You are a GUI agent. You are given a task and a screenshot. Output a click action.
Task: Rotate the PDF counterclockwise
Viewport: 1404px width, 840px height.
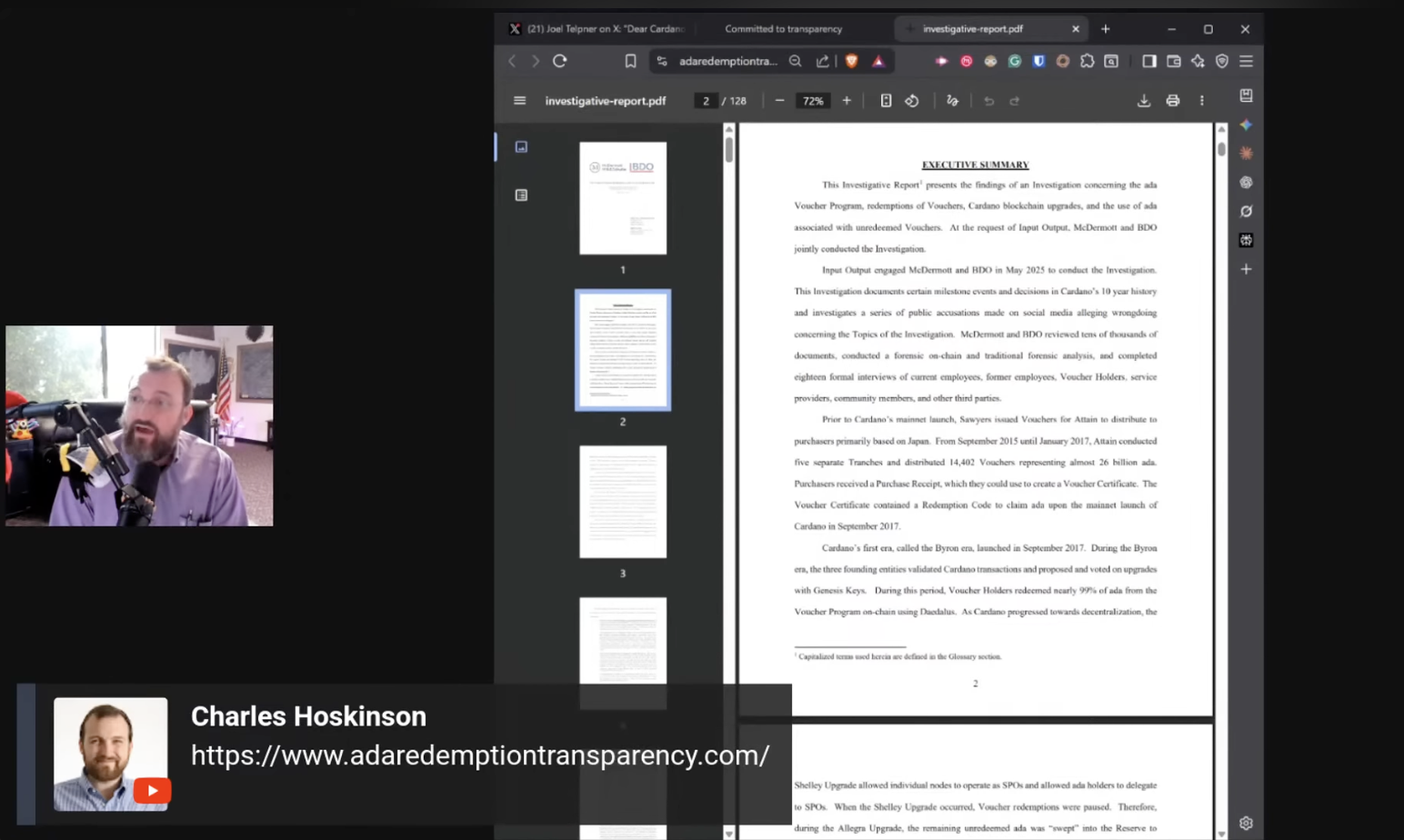click(x=912, y=101)
